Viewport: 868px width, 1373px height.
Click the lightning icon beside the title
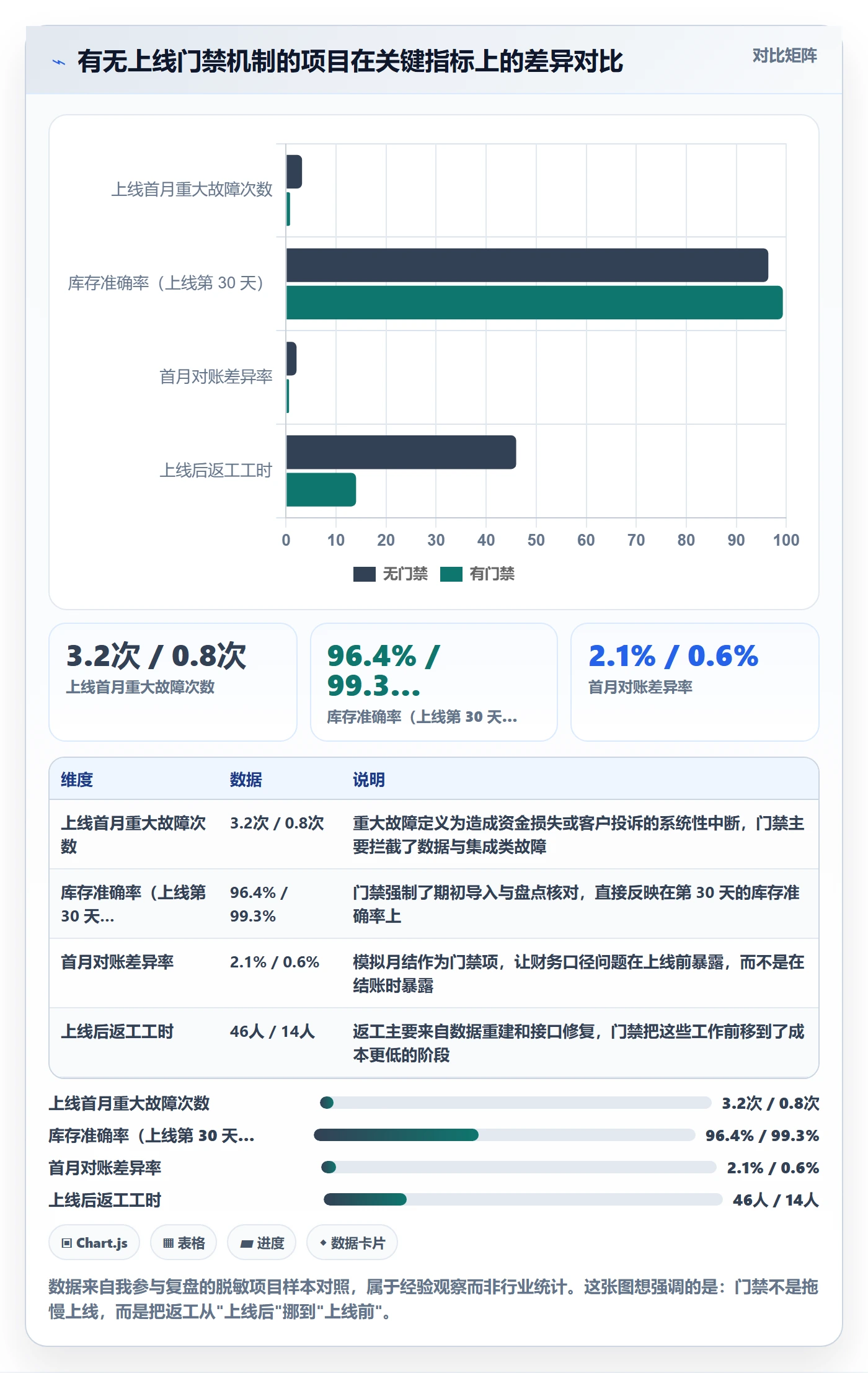click(59, 62)
